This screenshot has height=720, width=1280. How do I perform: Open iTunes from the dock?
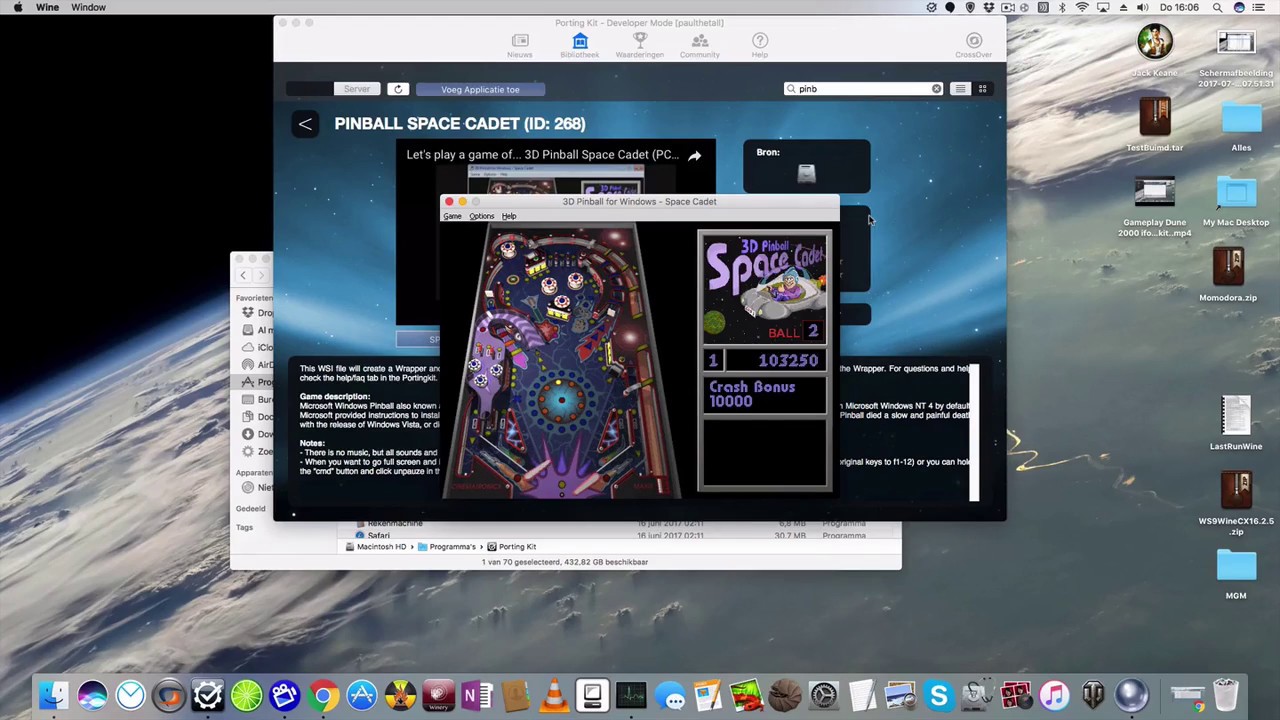pos(1054,695)
